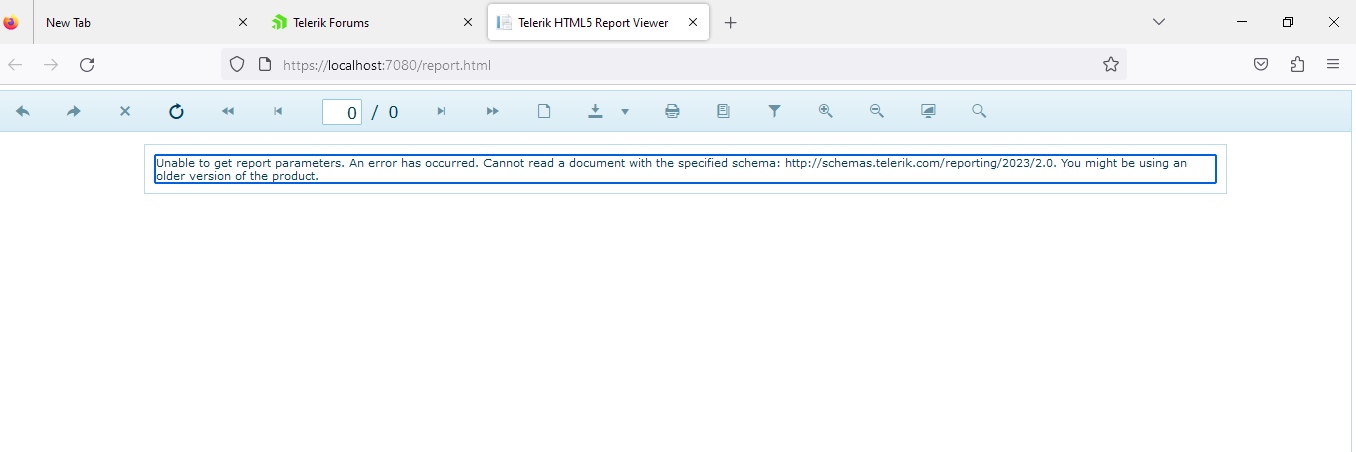Click the navigate forward arrow in report toolbar
The height and width of the screenshot is (452, 1356).
74,112
